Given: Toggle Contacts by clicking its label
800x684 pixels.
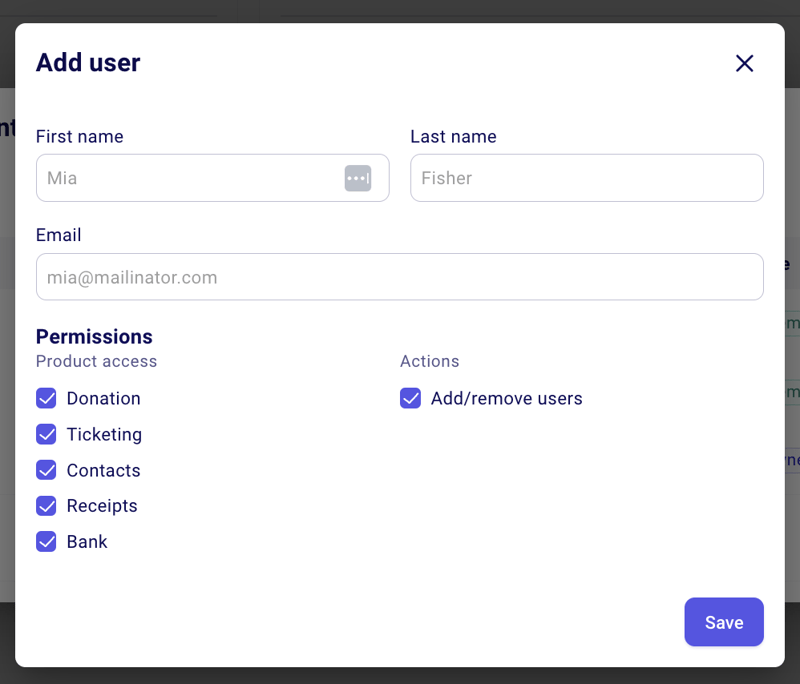Looking at the screenshot, I should point(103,470).
